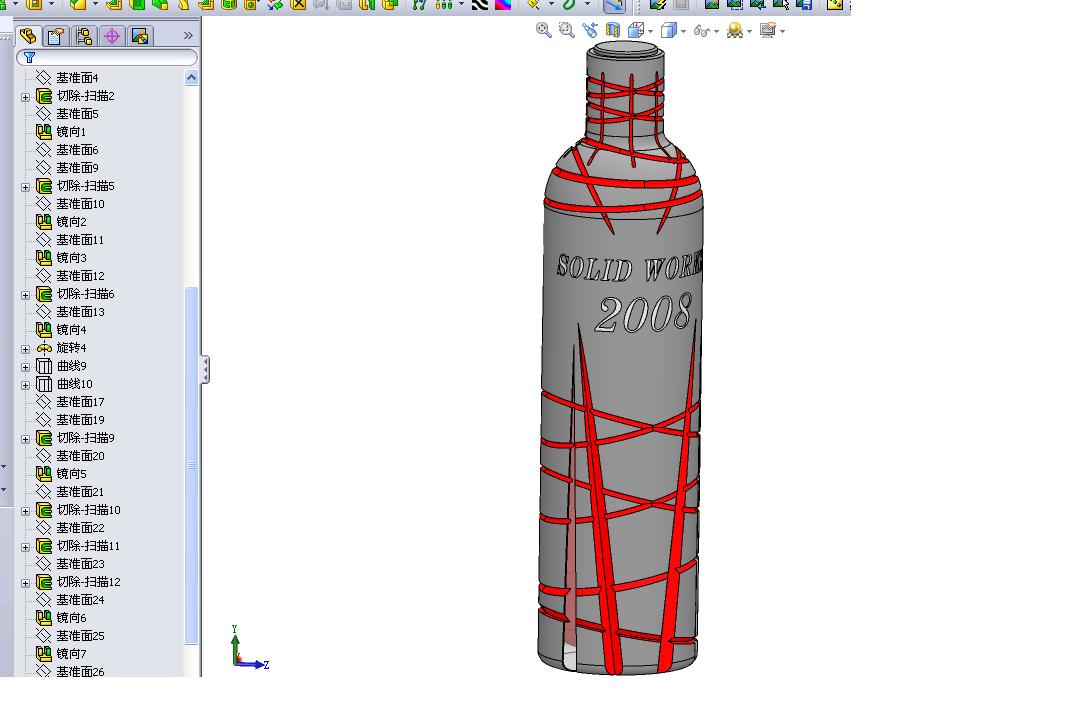Expand the 切除-扫描6 feature node
Viewport: 1090px width, 709px height.
(26, 295)
